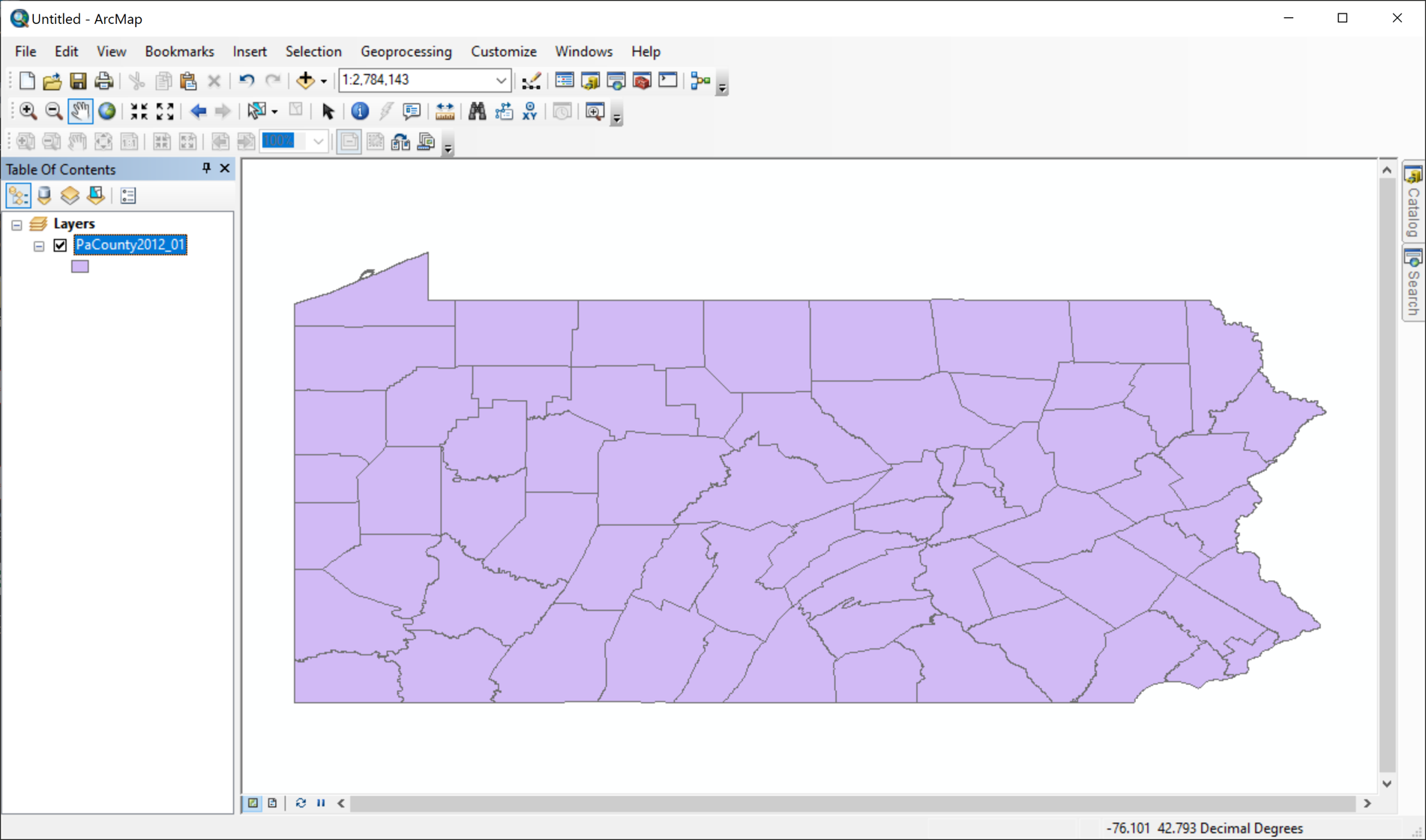Open the Selection menu
The image size is (1426, 840).
(x=313, y=52)
